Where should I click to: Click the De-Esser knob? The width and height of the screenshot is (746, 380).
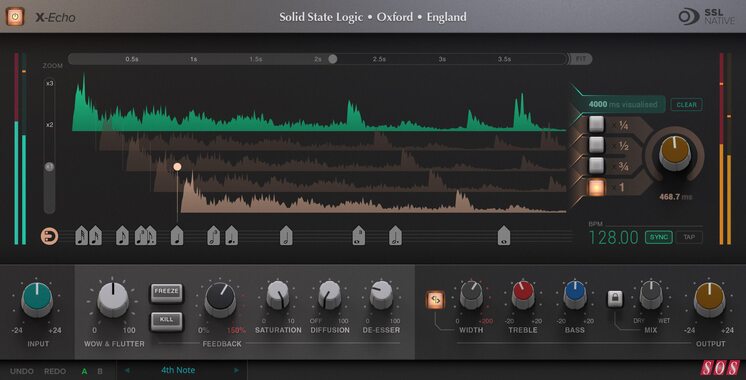(x=381, y=295)
